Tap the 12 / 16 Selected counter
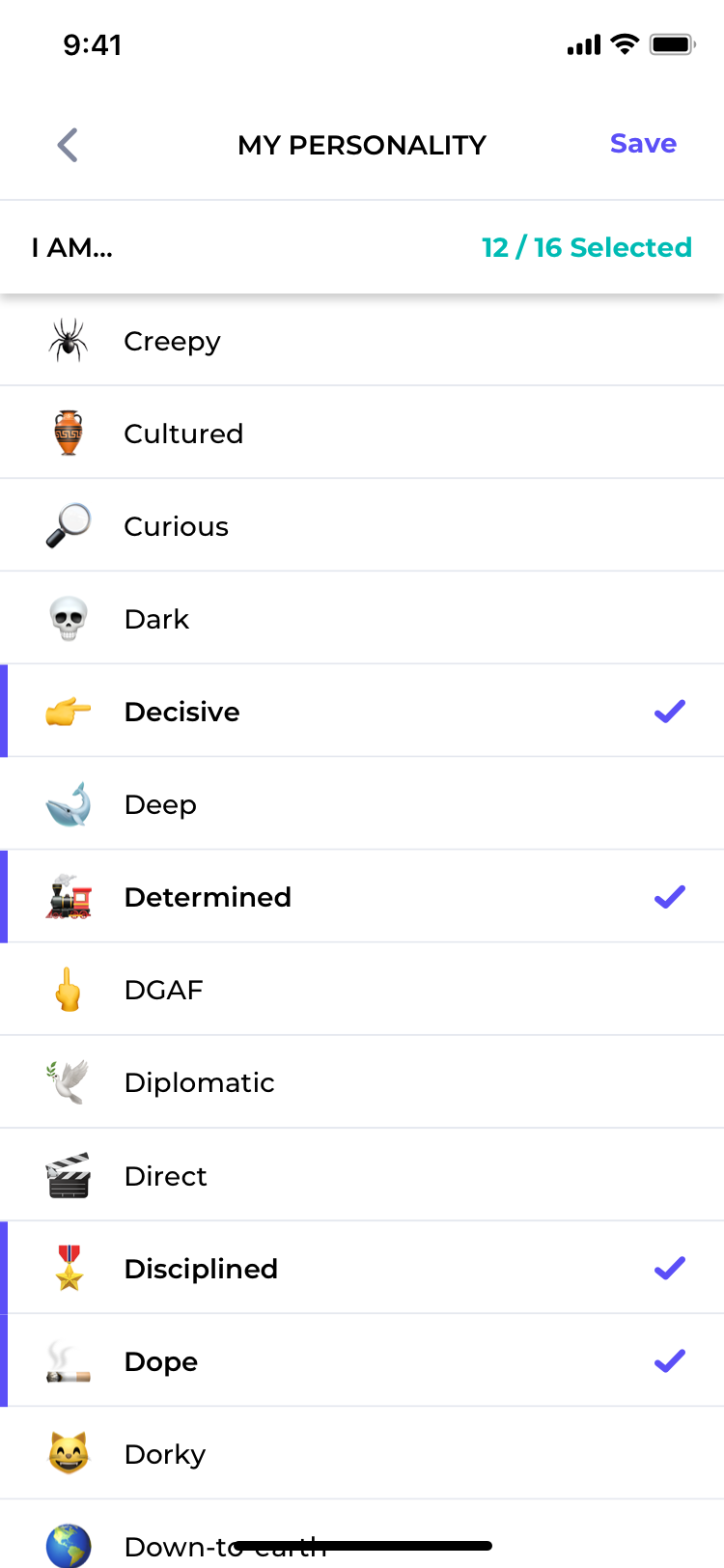Screen dimensions: 724x1568 point(587,247)
